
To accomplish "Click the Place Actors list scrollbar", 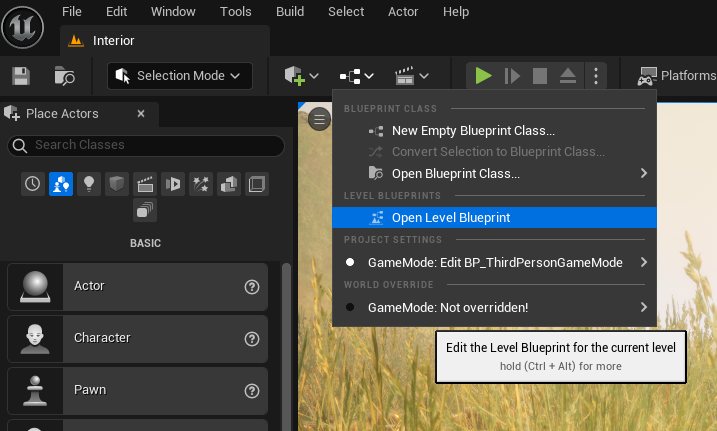I will [x=286, y=346].
